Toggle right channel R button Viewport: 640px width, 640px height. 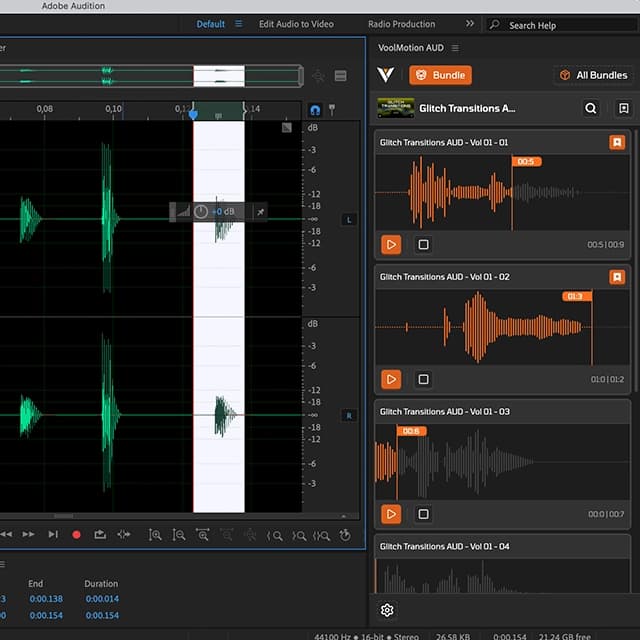(349, 416)
